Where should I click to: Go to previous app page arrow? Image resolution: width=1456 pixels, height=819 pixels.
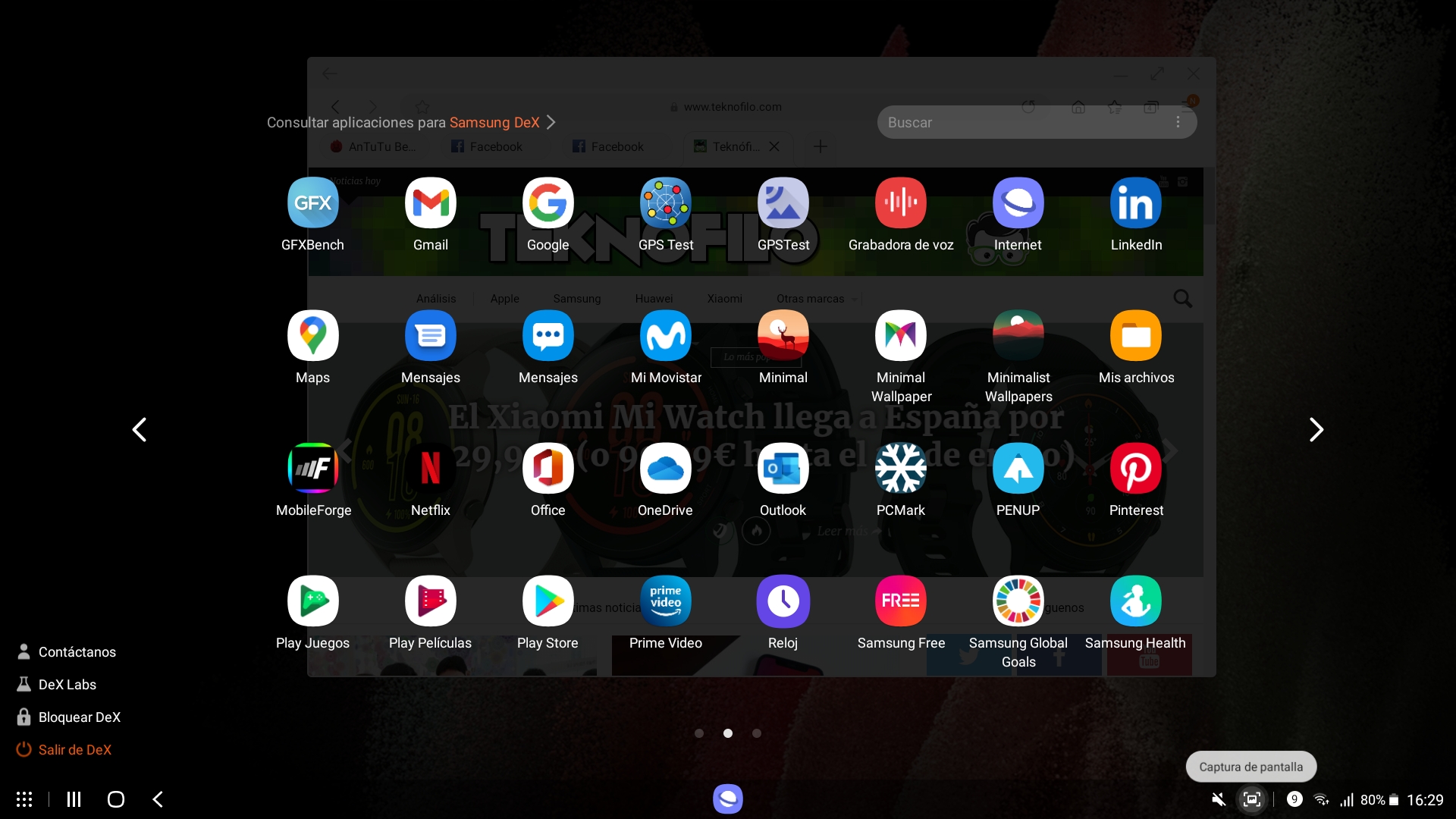click(x=140, y=430)
